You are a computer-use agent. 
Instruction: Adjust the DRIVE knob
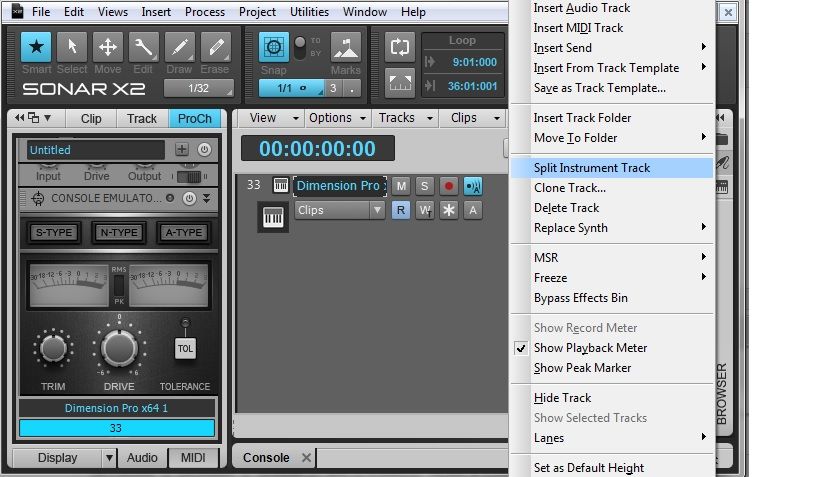point(119,348)
